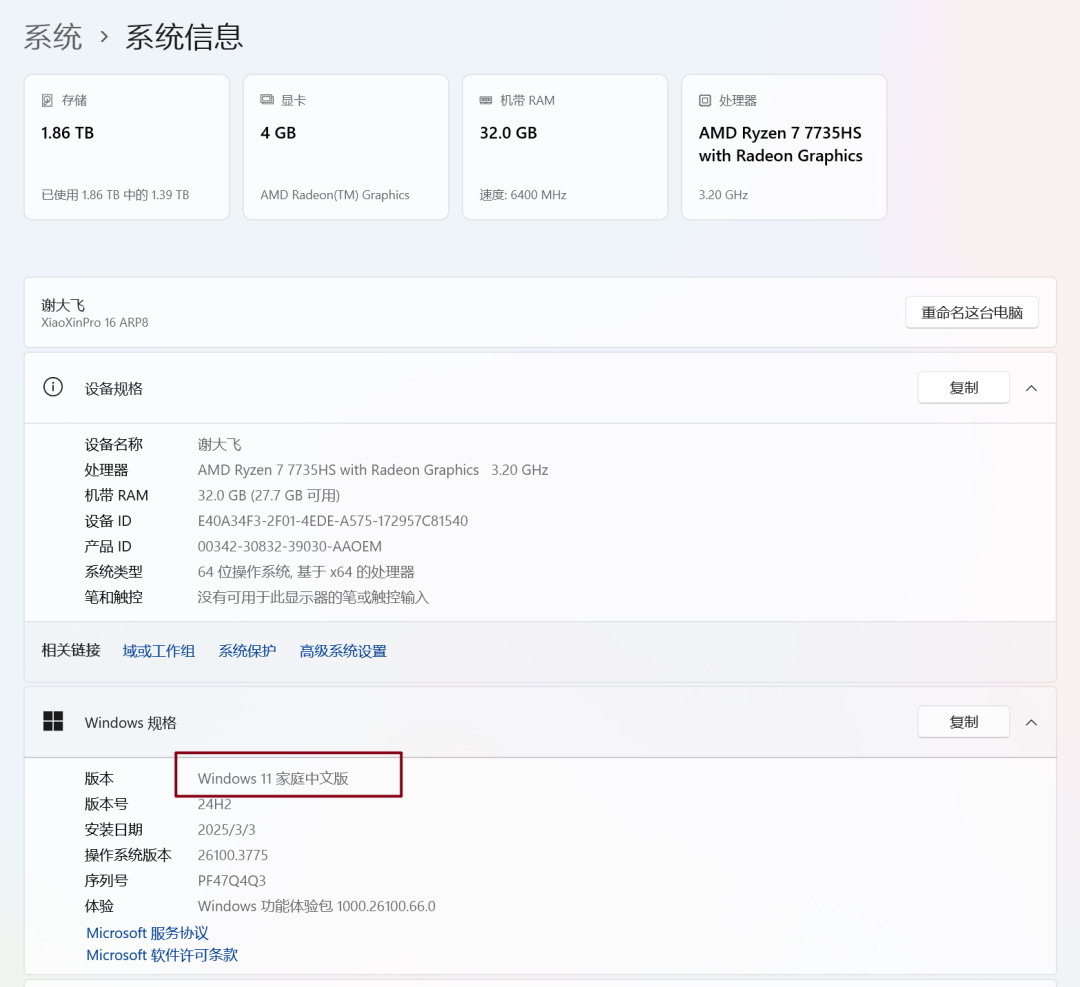
Task: Open Microsoft 服务协议 link
Action: pyautogui.click(x=147, y=933)
